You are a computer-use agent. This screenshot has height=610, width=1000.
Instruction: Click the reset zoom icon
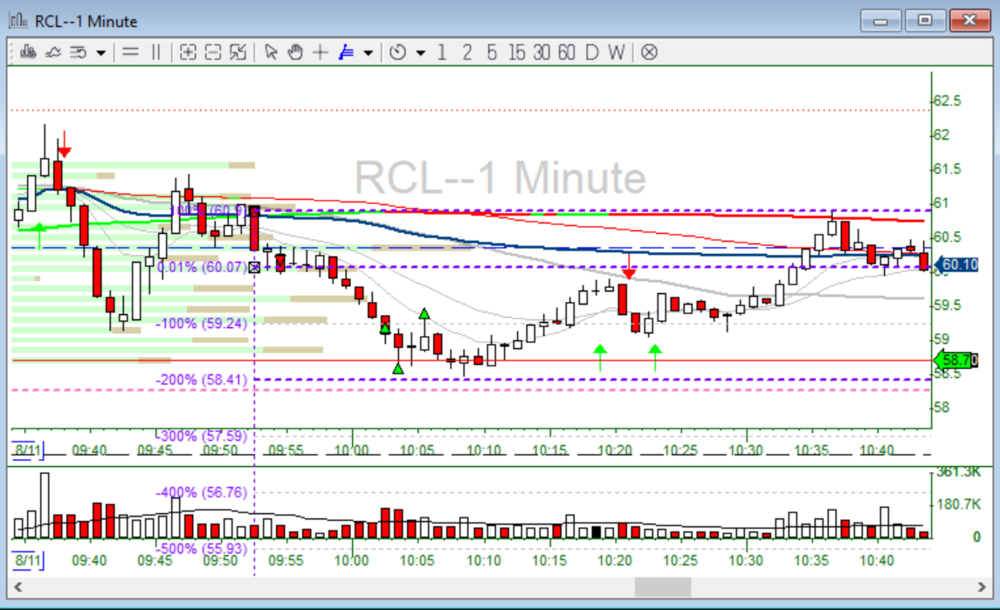coord(238,52)
